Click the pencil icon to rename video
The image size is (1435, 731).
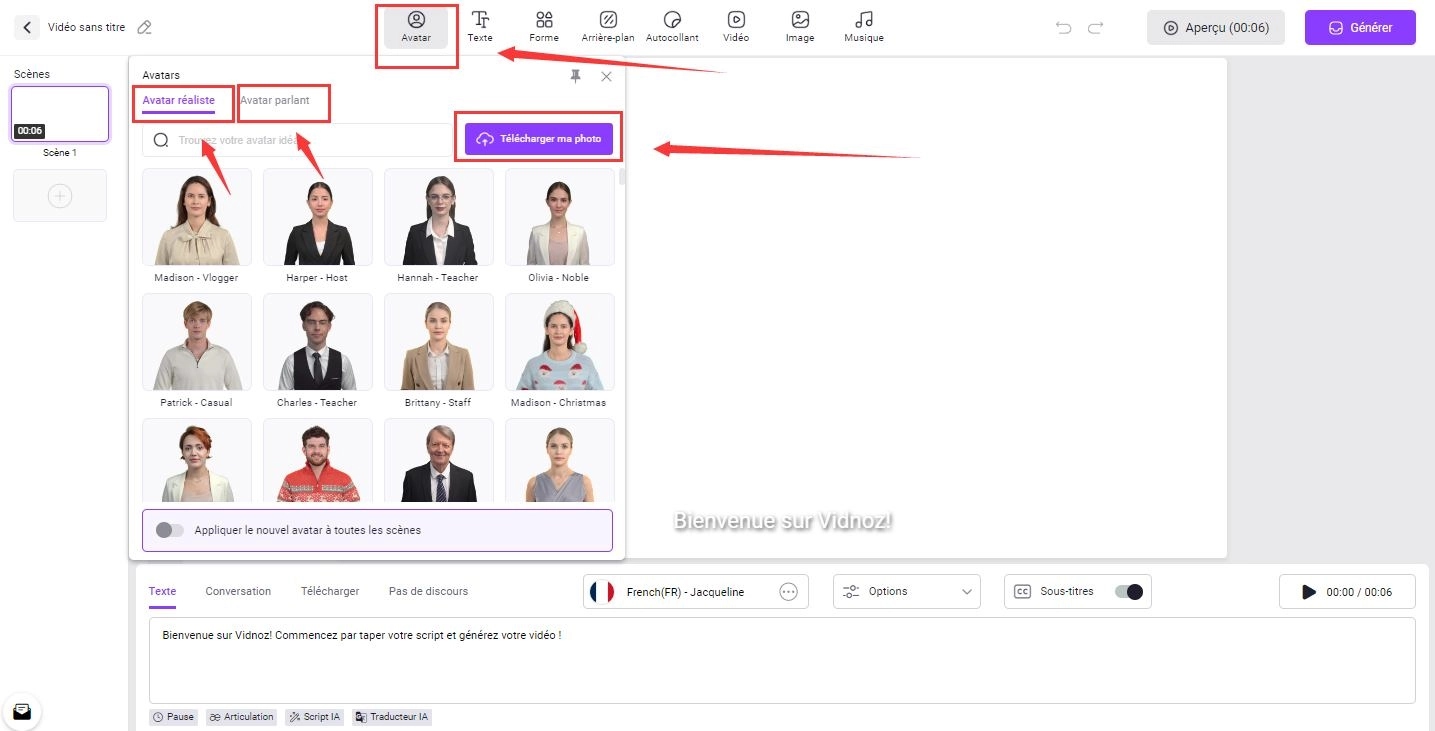(144, 27)
